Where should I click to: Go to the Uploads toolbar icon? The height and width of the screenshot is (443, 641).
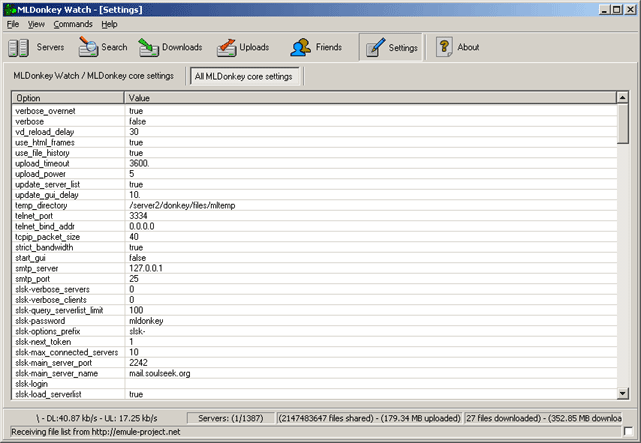pyautogui.click(x=226, y=47)
